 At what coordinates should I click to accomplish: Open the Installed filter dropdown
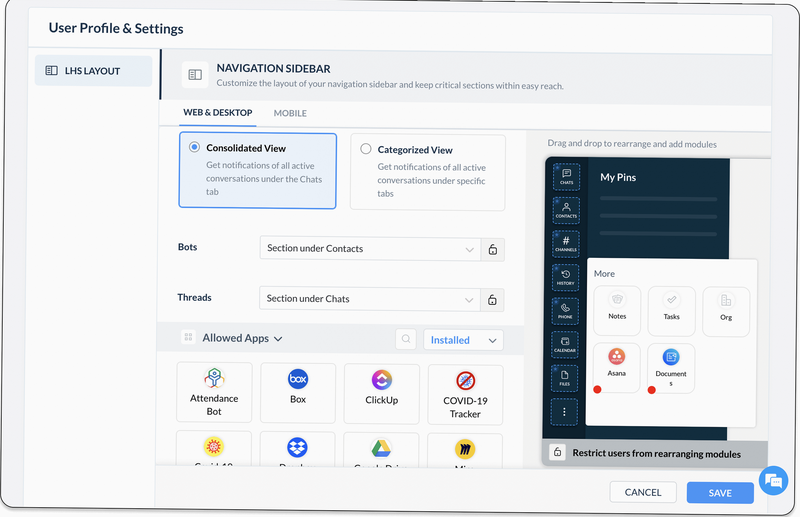coord(463,340)
